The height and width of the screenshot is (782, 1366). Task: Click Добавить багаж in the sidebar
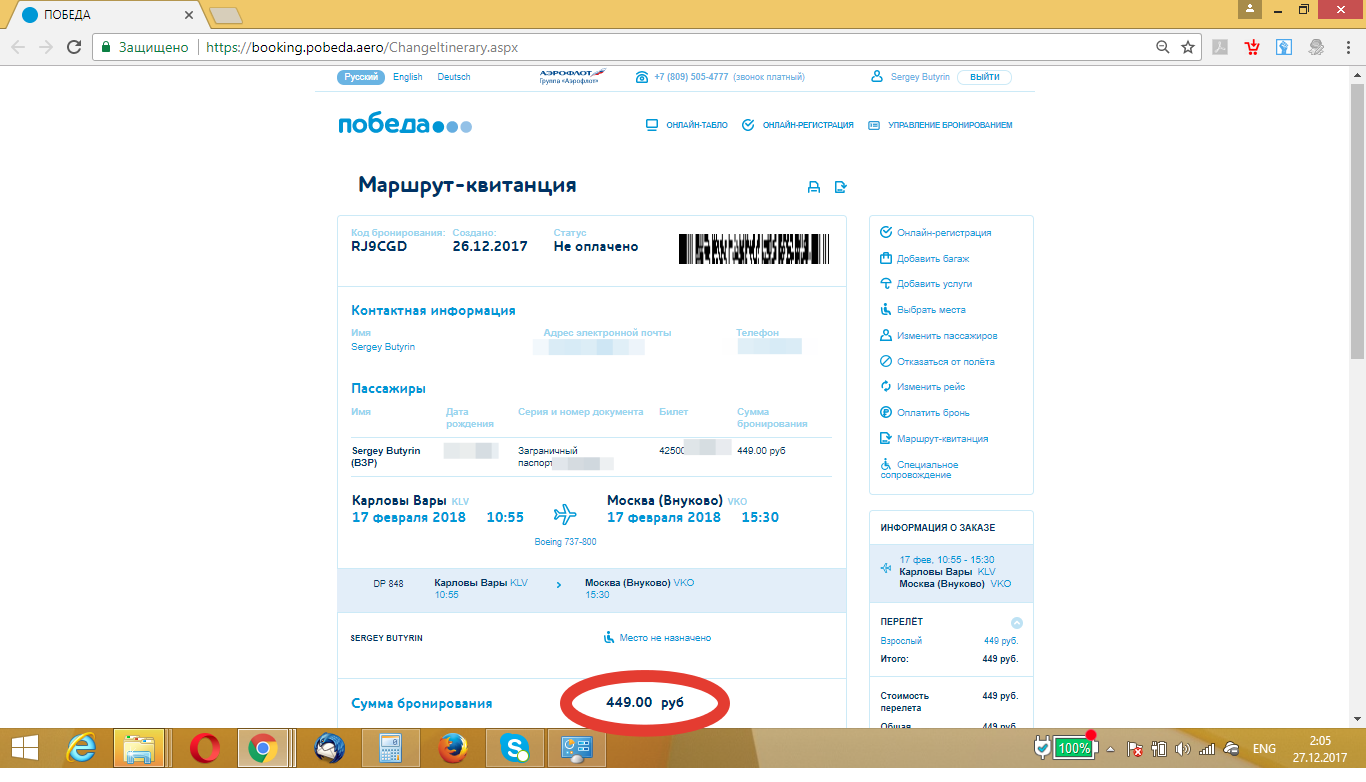(932, 259)
